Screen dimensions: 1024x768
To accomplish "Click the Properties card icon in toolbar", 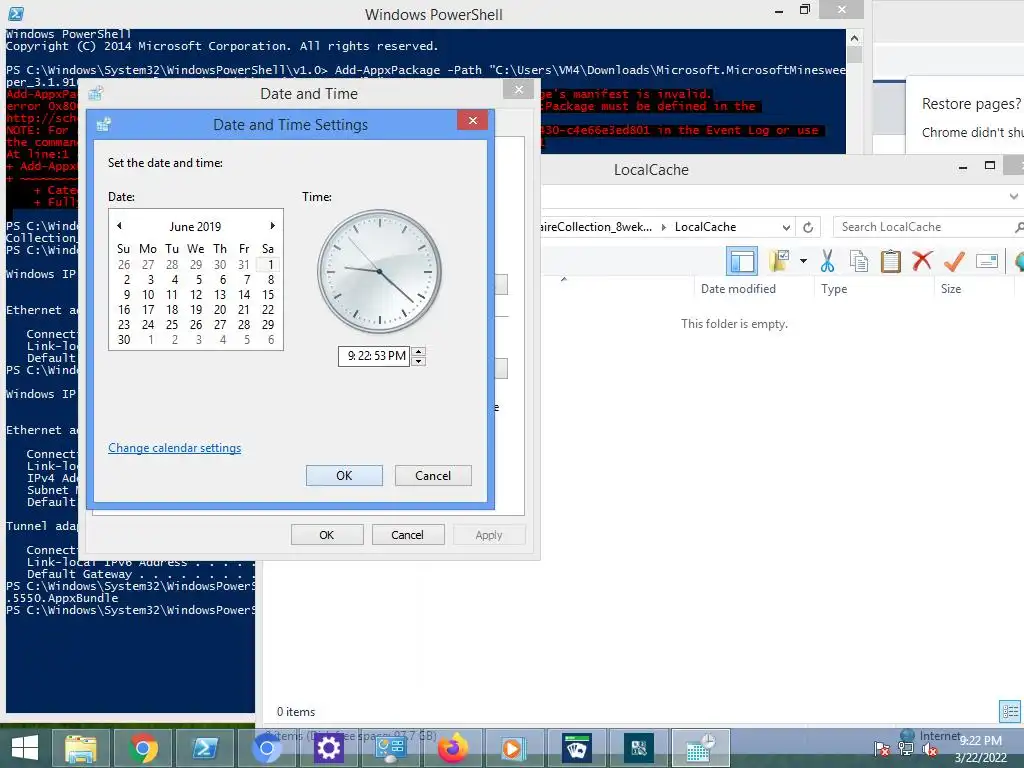I will pos(987,261).
